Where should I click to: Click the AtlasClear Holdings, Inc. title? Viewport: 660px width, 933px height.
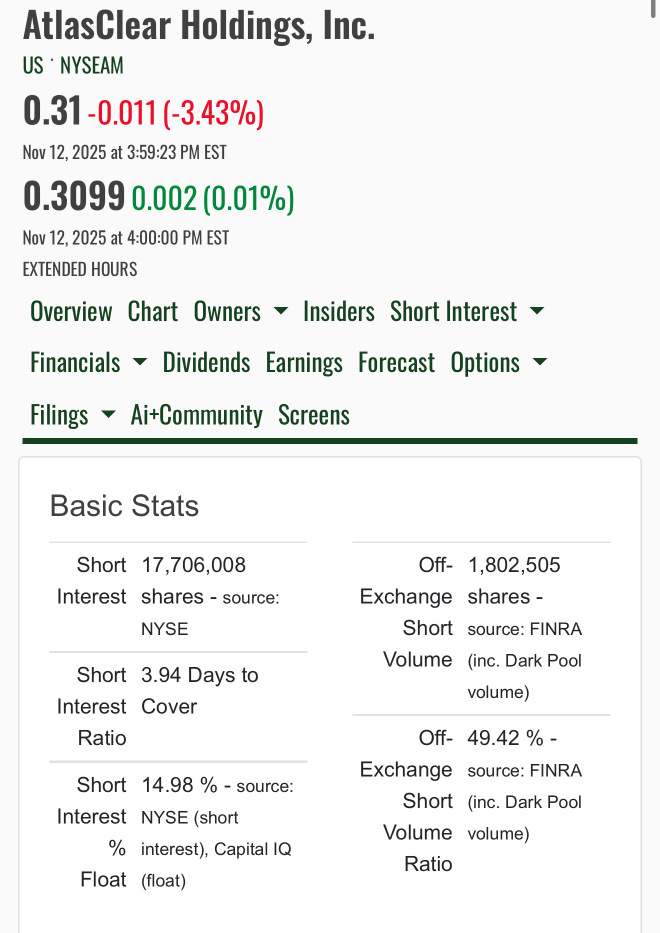click(199, 25)
